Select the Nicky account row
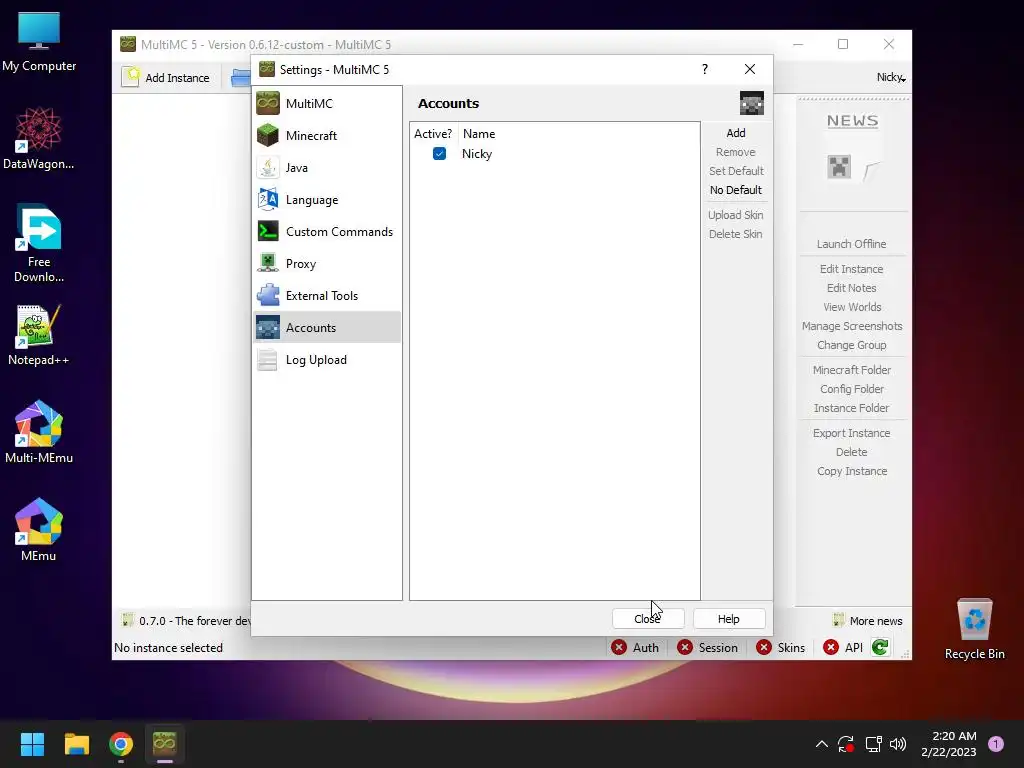Screen dimensions: 1024x768 point(554,153)
